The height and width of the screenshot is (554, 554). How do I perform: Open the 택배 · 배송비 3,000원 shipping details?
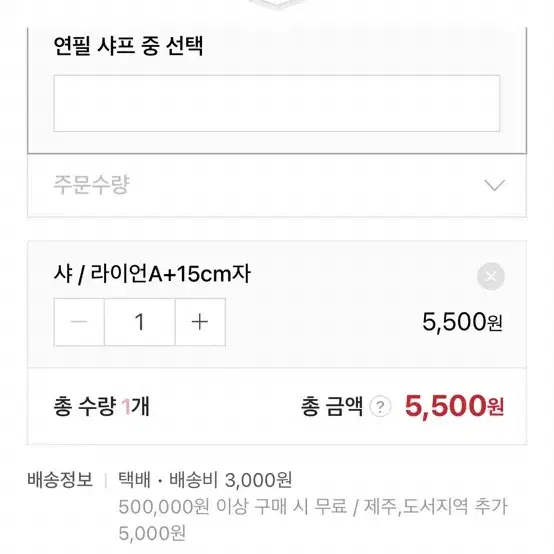point(205,480)
